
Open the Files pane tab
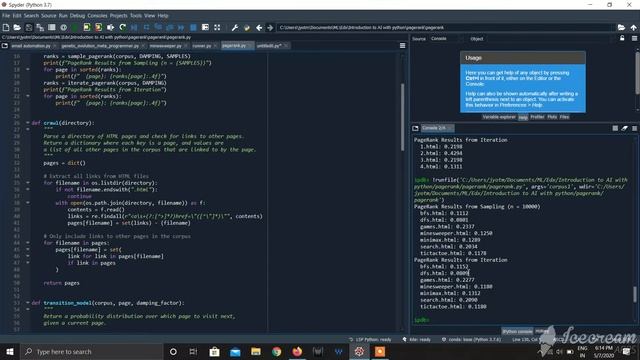pyautogui.click(x=564, y=117)
